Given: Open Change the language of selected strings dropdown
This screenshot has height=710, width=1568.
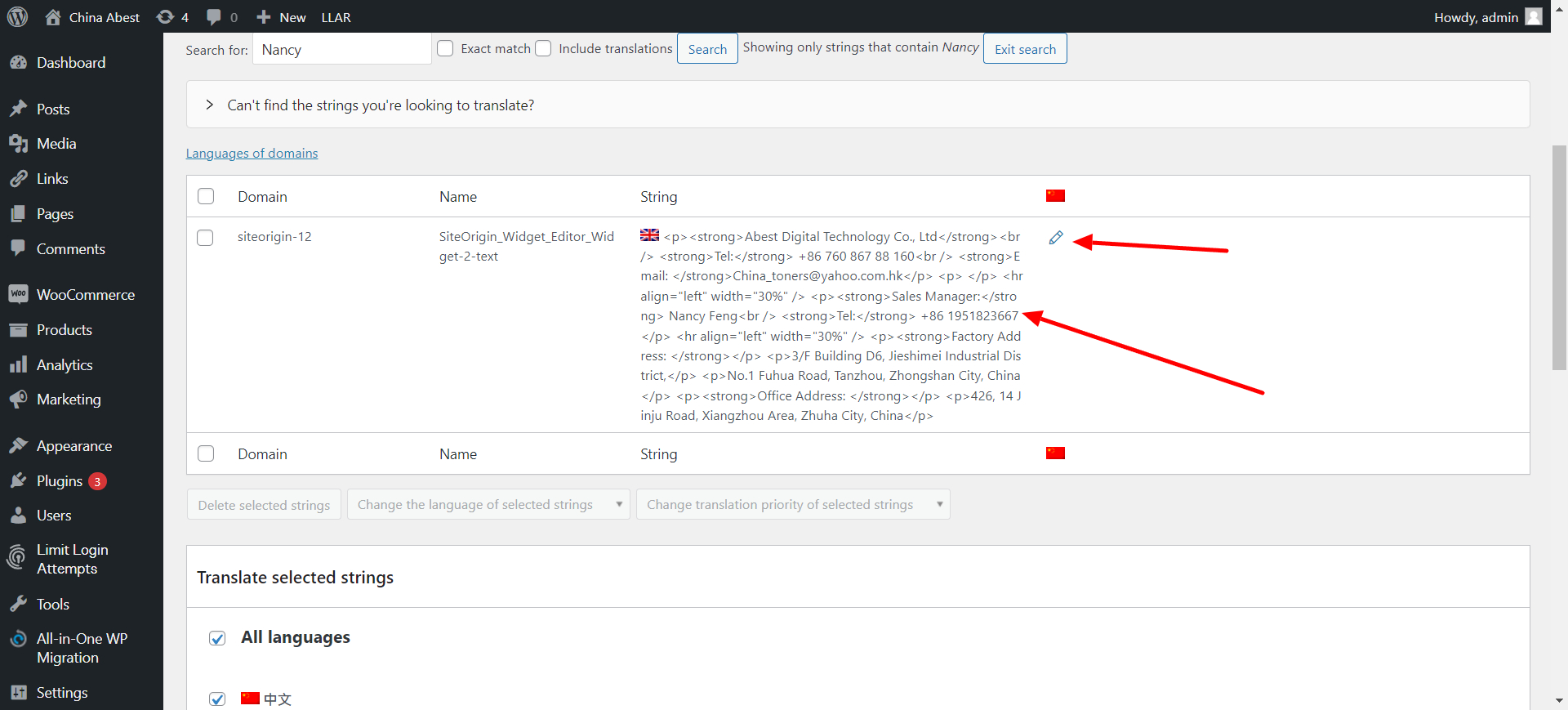Looking at the screenshot, I should pyautogui.click(x=488, y=505).
